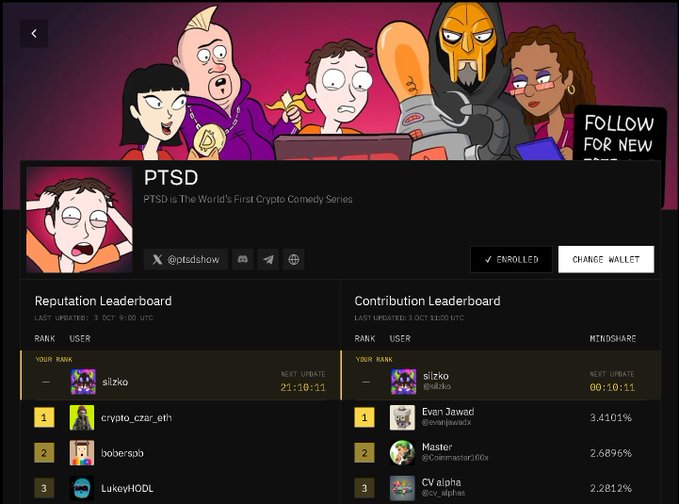Click User column header in Reputation Leaderboard
This screenshot has height=504, width=679.
(80, 339)
